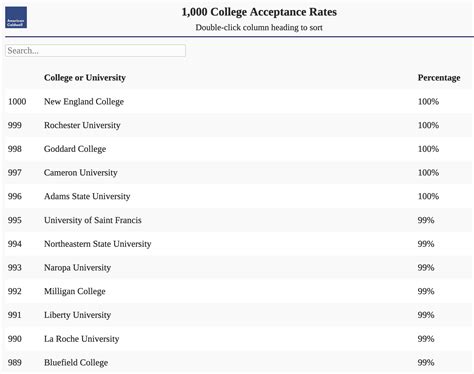Click the 100% value for New England College
Image resolution: width=474 pixels, height=374 pixels.
point(428,101)
